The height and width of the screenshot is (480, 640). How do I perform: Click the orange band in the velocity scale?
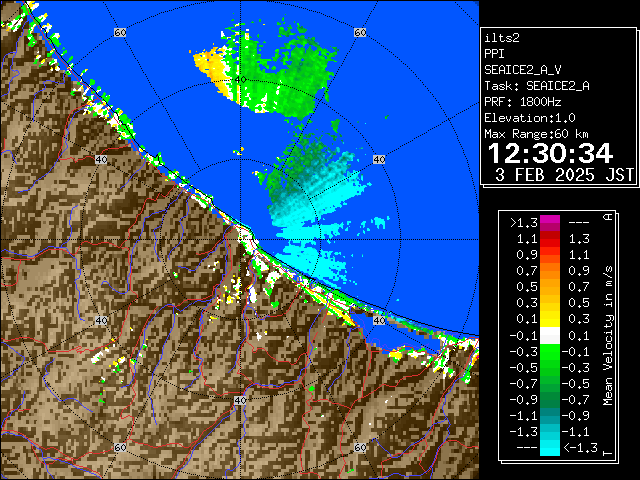click(550, 271)
